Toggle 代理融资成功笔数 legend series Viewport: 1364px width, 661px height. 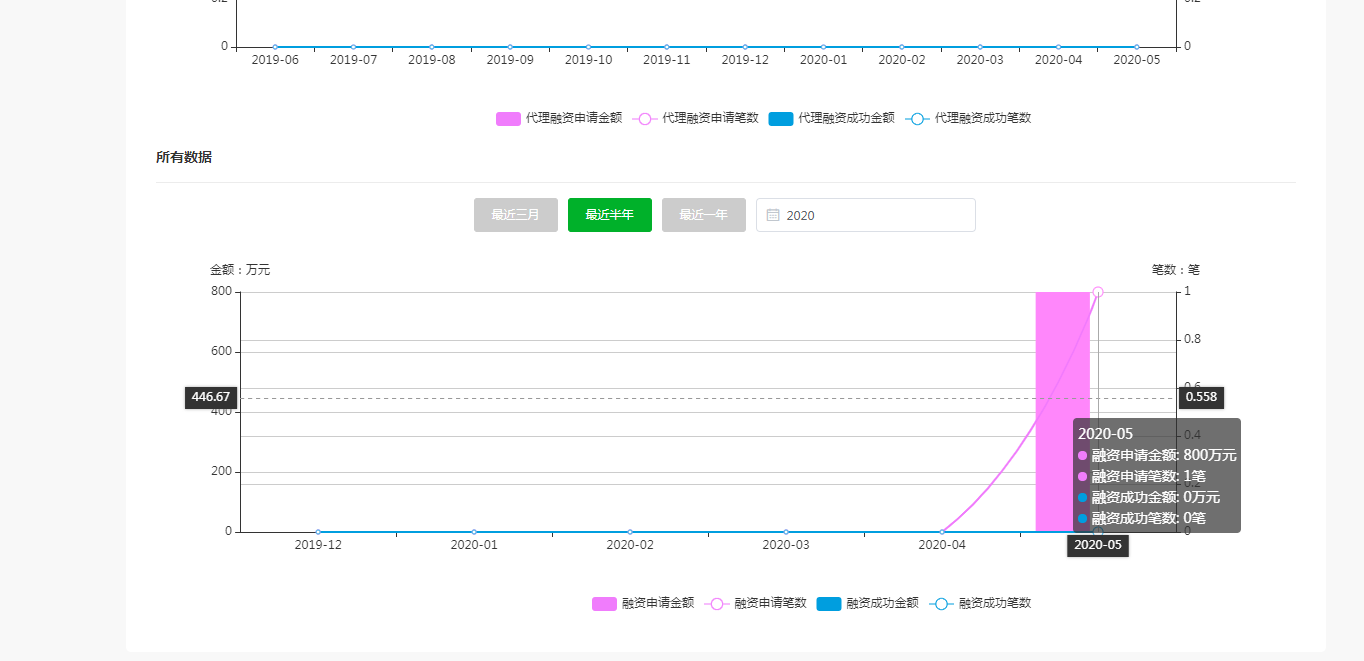968,118
